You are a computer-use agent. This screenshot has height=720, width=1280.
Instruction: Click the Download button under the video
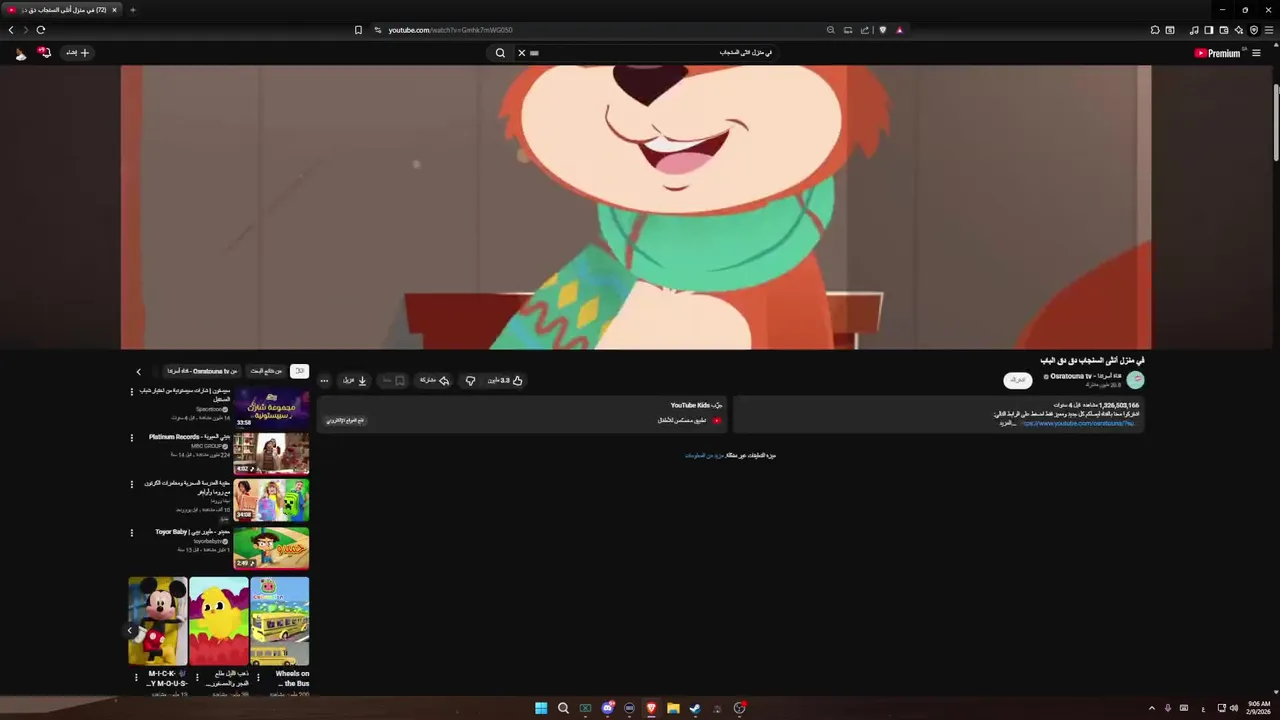click(x=355, y=380)
